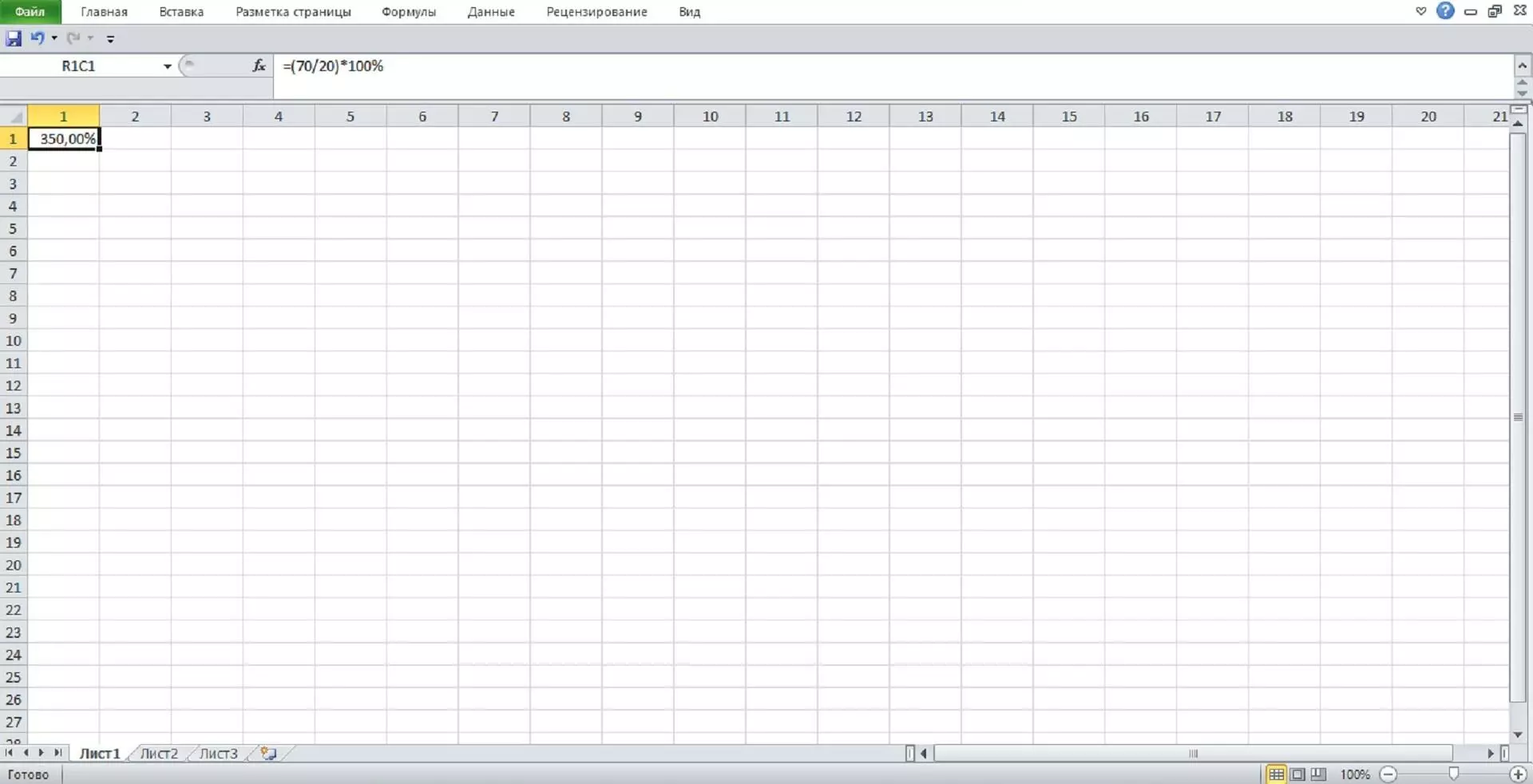Click in the formula bar with =(70/20)*100%
The image size is (1533, 784).
(x=719, y=66)
